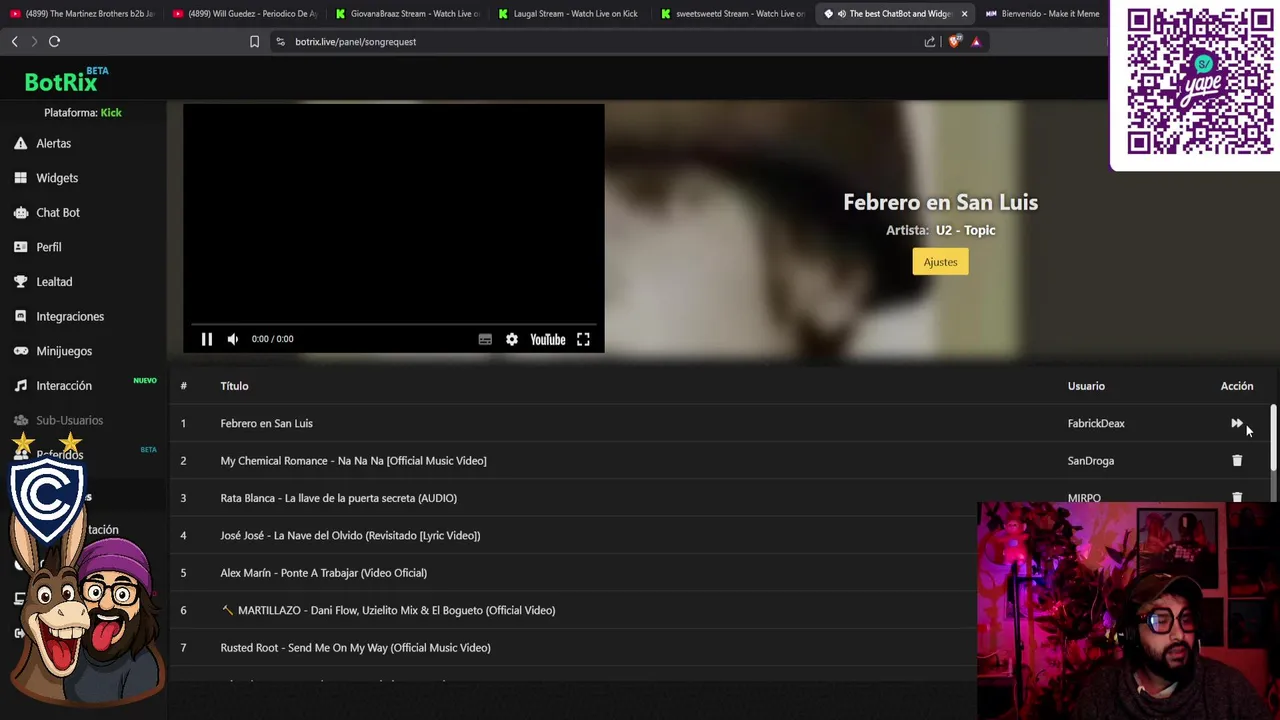Viewport: 1280px width, 720px height.
Task: Open the Sub-Usuarios entry
Action: click(69, 420)
